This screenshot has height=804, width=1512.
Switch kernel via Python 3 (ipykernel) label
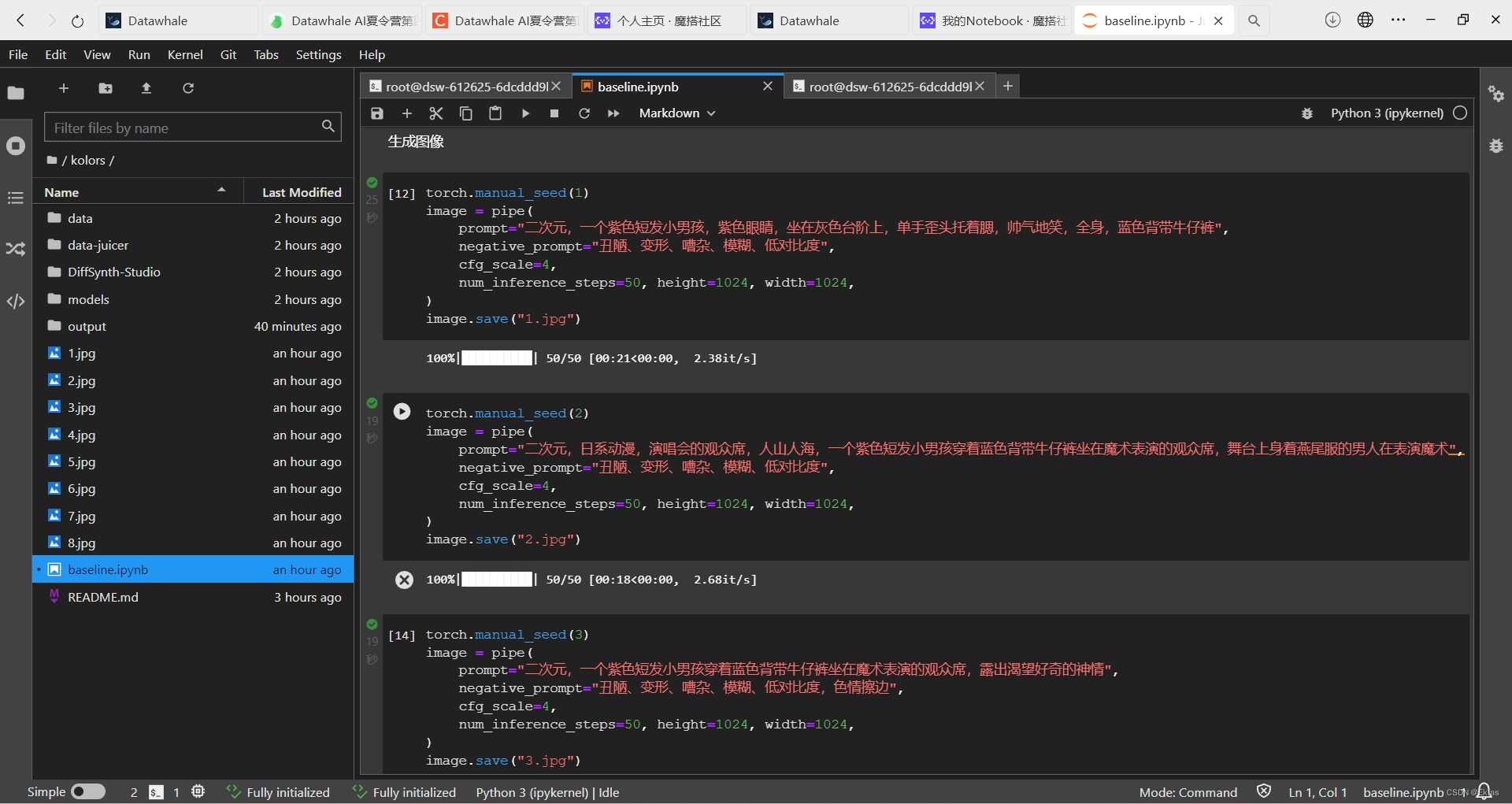click(1387, 113)
